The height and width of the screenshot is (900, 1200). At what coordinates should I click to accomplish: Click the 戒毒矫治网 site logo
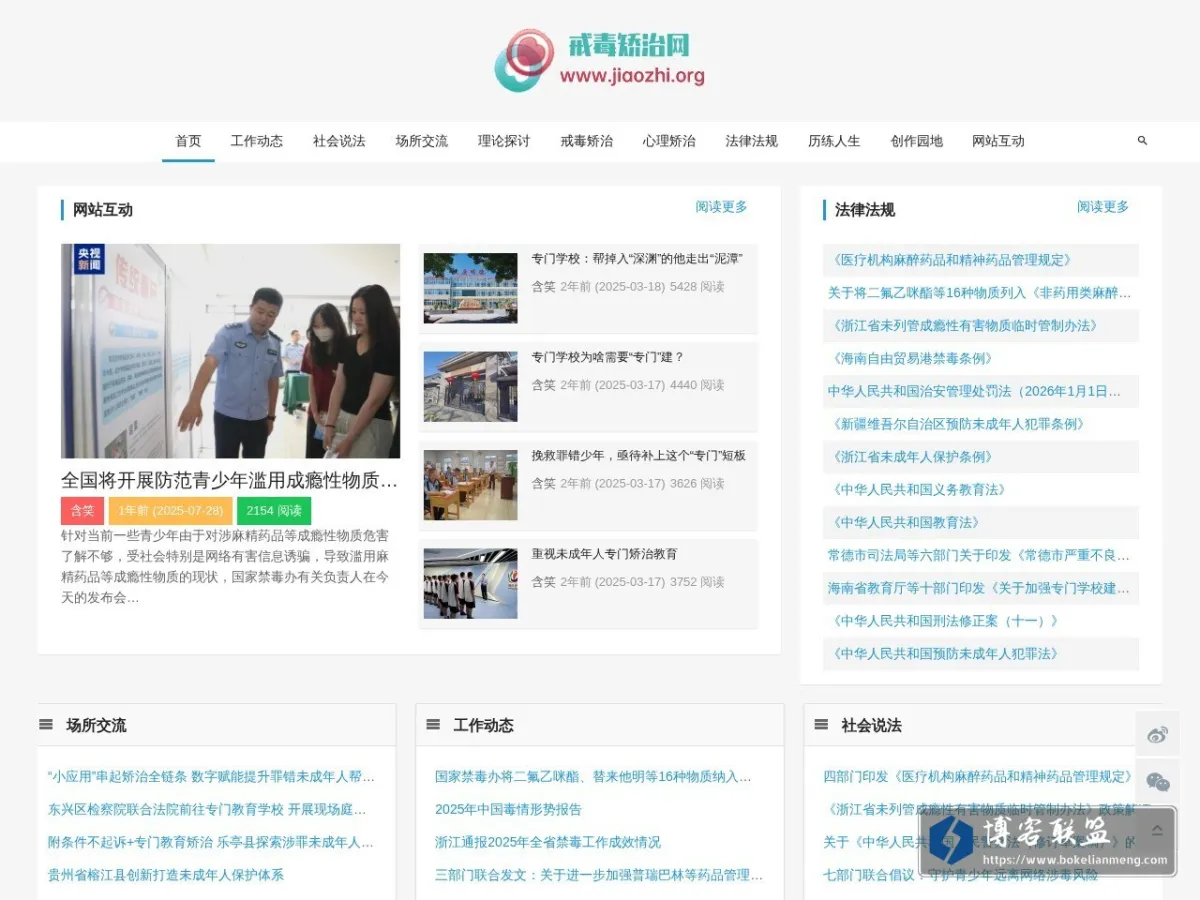coord(600,60)
